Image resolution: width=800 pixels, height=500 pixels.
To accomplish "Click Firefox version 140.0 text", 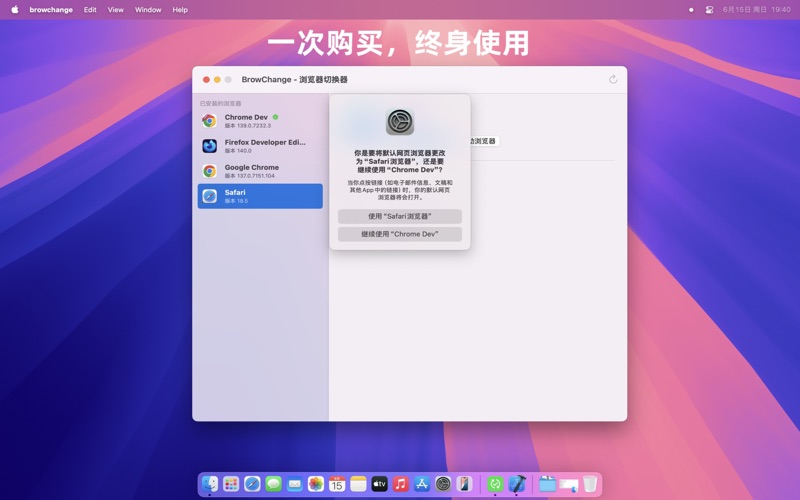I will click(x=238, y=151).
